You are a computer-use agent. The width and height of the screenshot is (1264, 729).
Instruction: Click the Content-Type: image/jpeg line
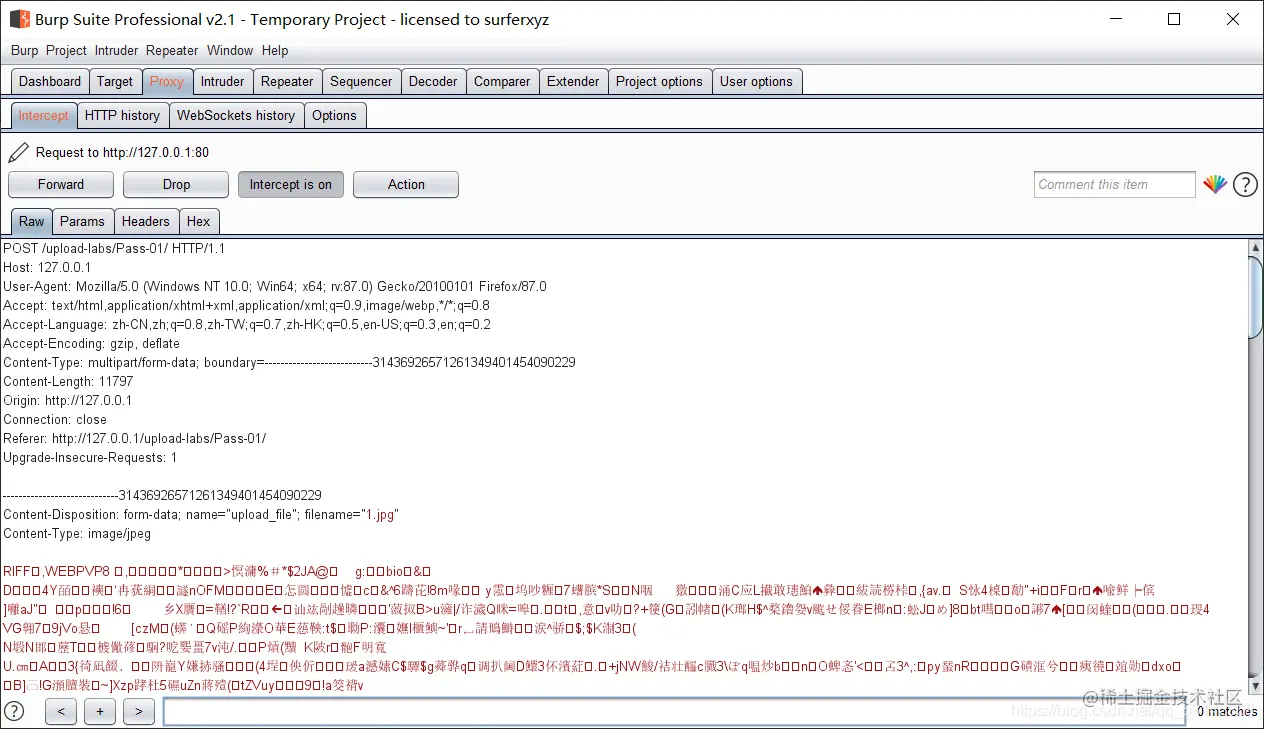point(77,534)
